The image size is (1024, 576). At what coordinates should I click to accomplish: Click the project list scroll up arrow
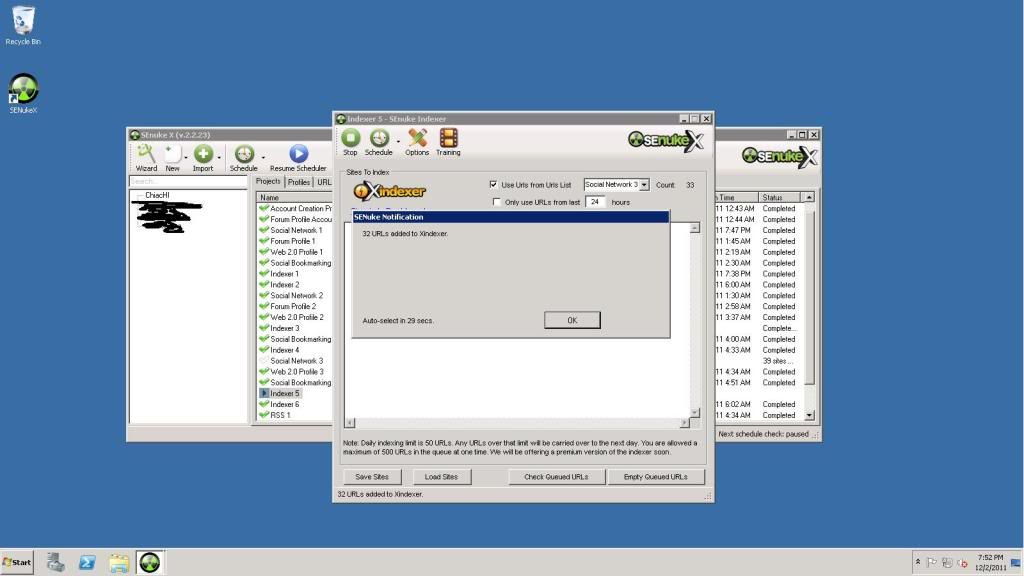tap(809, 197)
